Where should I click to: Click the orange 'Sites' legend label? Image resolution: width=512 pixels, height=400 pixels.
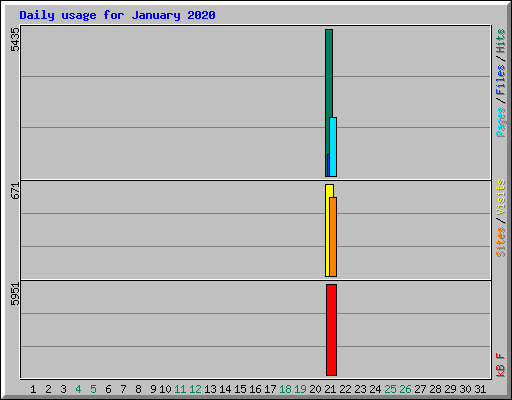pos(500,242)
